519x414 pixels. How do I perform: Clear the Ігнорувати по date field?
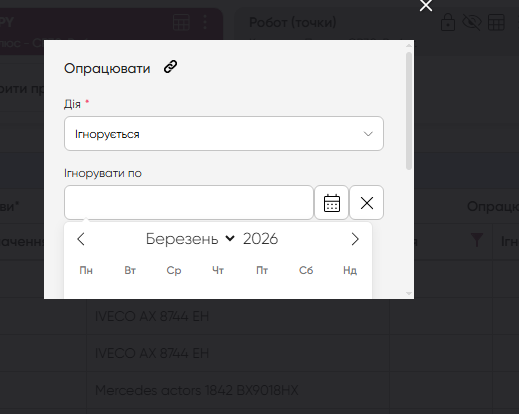pos(367,203)
